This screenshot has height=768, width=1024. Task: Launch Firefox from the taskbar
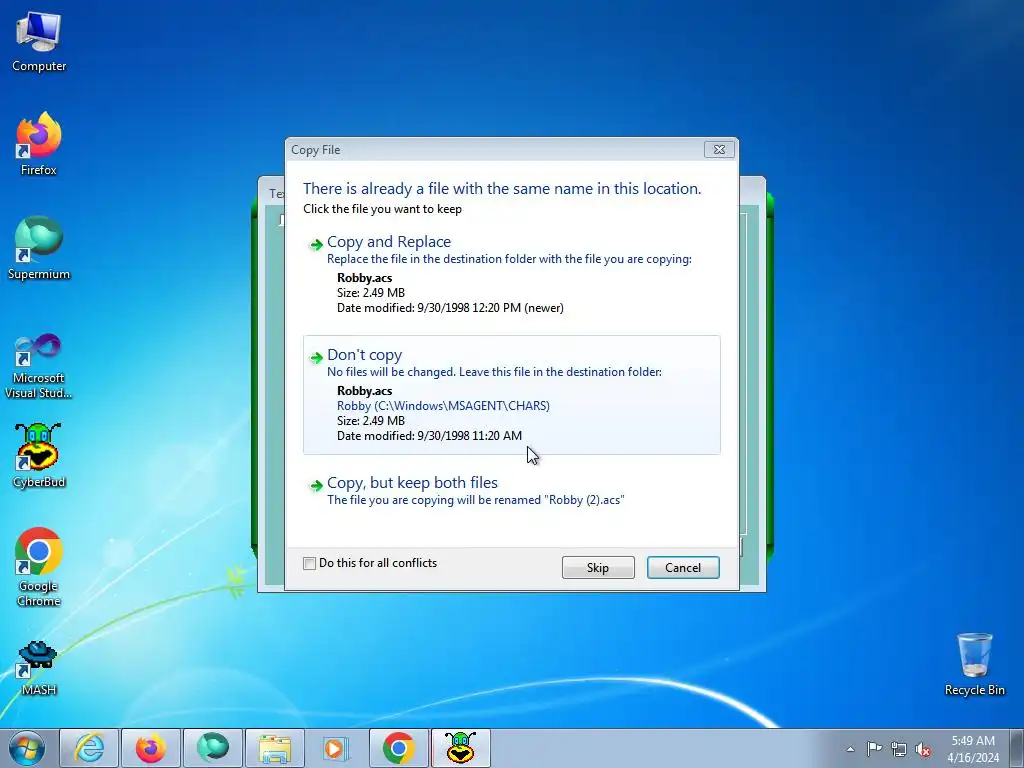(151, 748)
